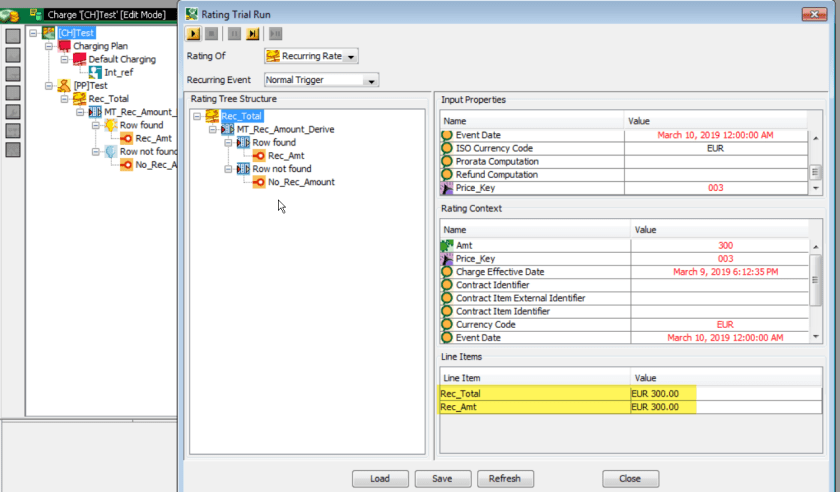
Task: Collapse Charging Plan node in Charge window
Action: pyautogui.click(x=49, y=46)
